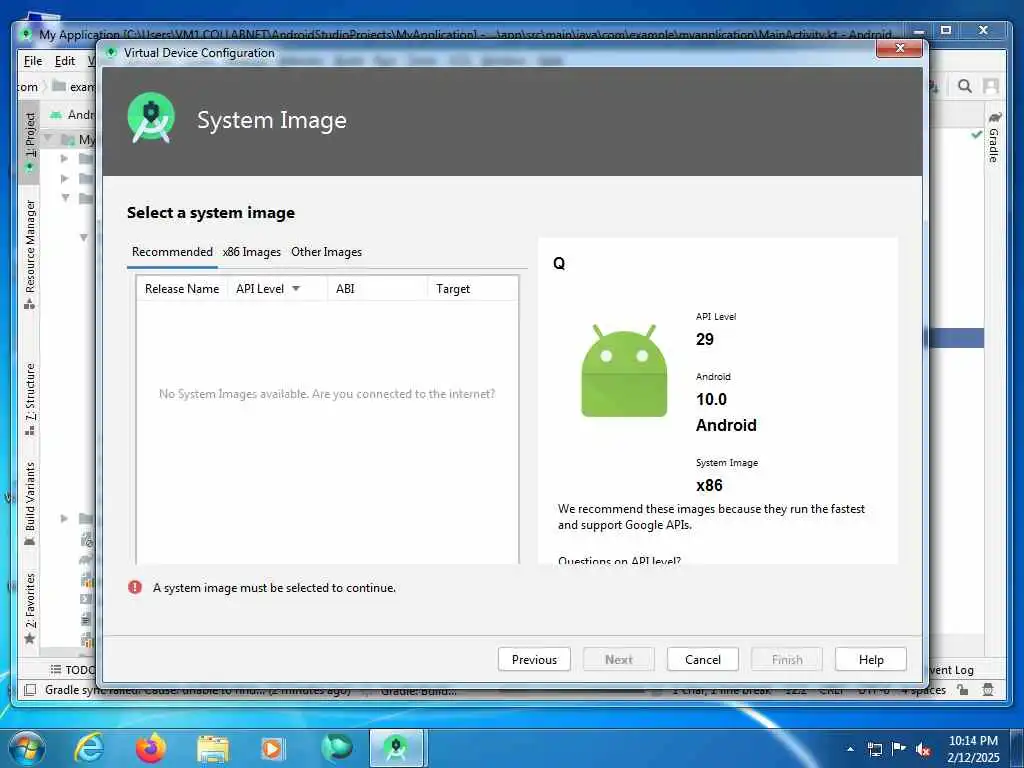Screen dimensions: 1024x768
Task: Open Action Center flag icon in tray
Action: pos(899,748)
